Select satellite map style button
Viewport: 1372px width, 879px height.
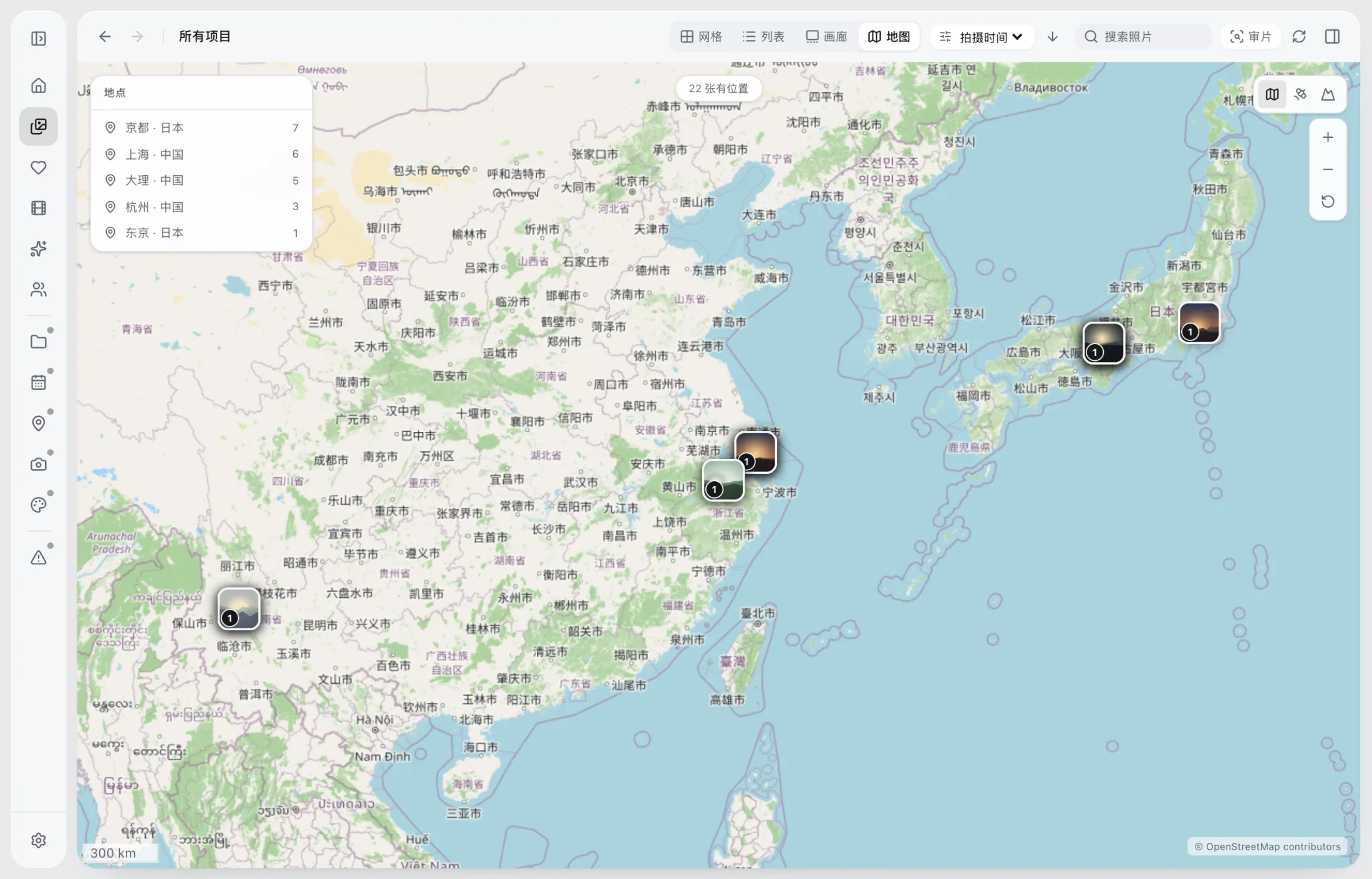coord(1300,95)
